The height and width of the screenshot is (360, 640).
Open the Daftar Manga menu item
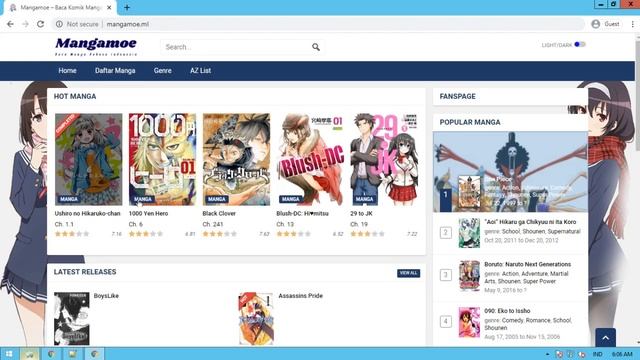[115, 71]
